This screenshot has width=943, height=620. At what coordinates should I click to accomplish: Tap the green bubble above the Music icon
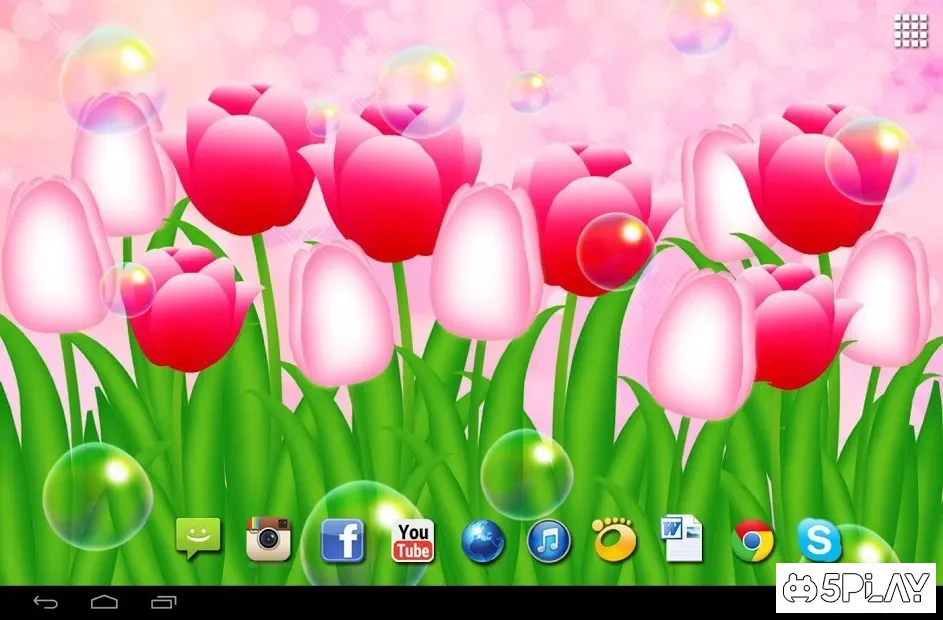point(526,474)
